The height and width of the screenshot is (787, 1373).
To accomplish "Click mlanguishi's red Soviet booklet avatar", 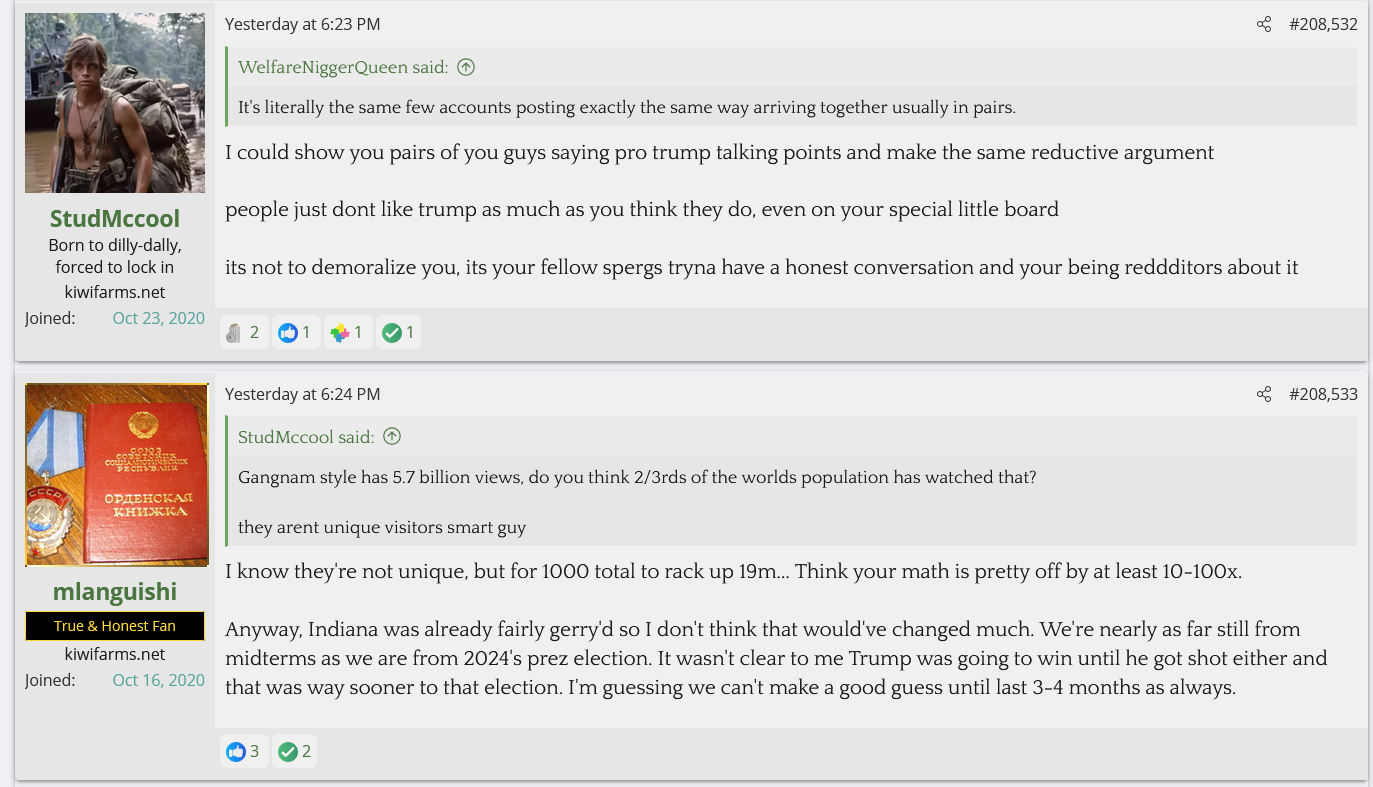I will [116, 475].
